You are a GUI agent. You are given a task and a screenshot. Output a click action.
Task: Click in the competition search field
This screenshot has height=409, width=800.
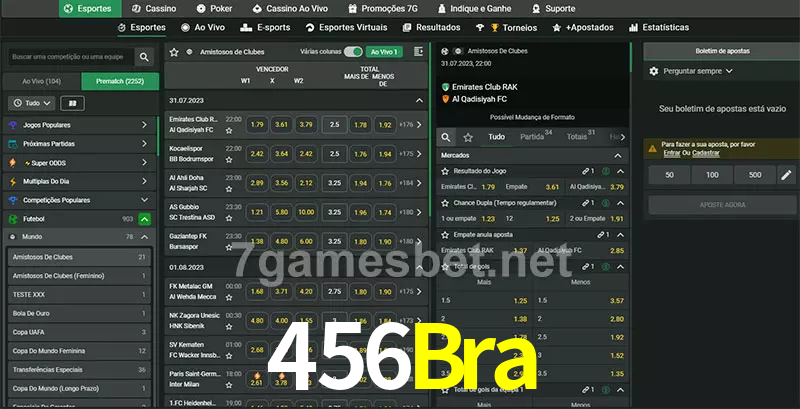click(x=70, y=57)
